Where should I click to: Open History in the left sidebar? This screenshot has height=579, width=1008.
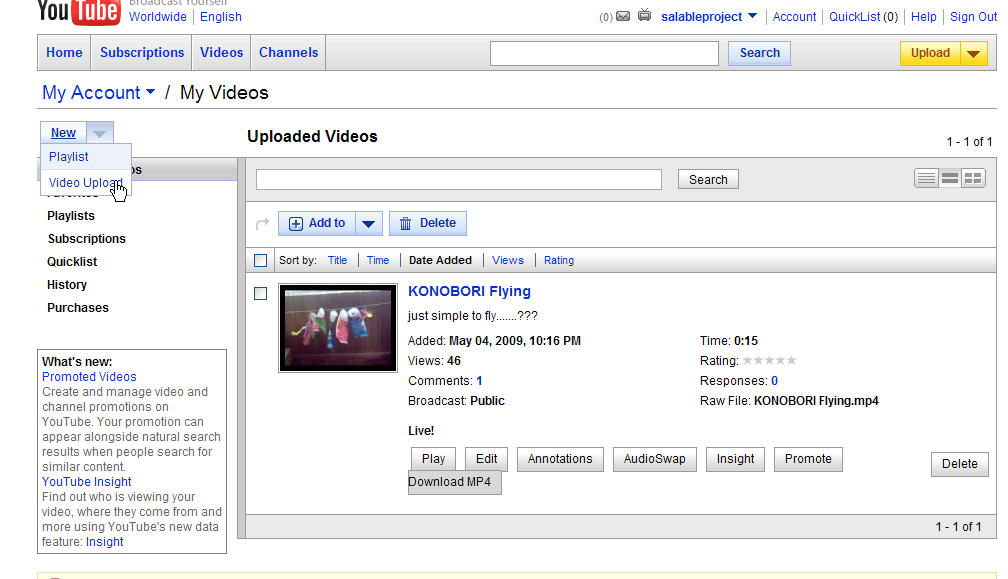pyautogui.click(x=67, y=285)
